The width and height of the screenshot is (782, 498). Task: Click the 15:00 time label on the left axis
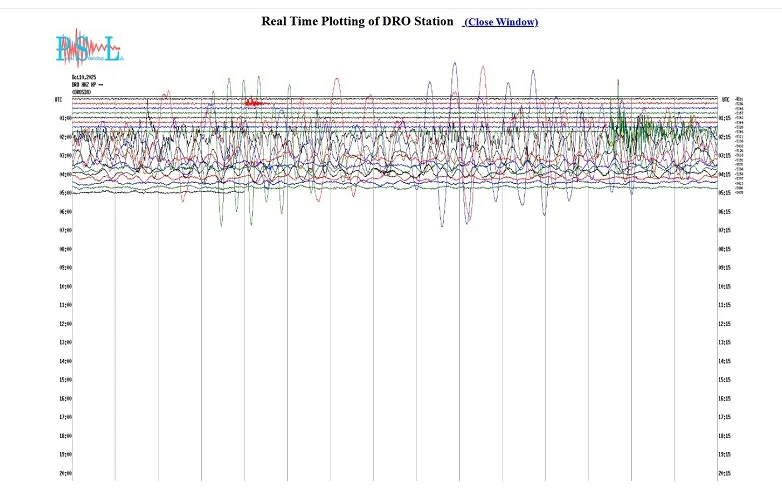[x=65, y=380]
